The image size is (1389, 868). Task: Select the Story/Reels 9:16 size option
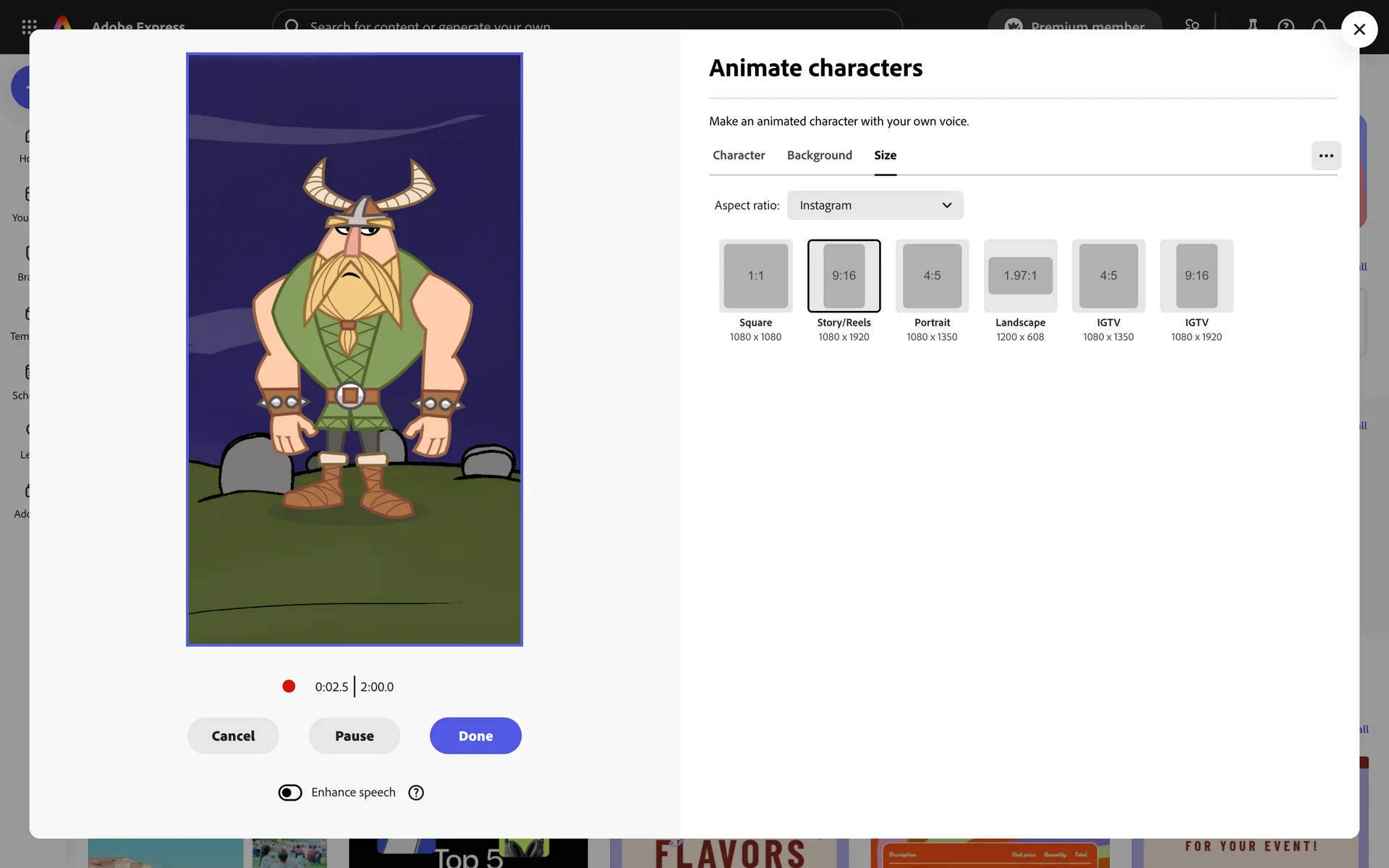(x=844, y=276)
